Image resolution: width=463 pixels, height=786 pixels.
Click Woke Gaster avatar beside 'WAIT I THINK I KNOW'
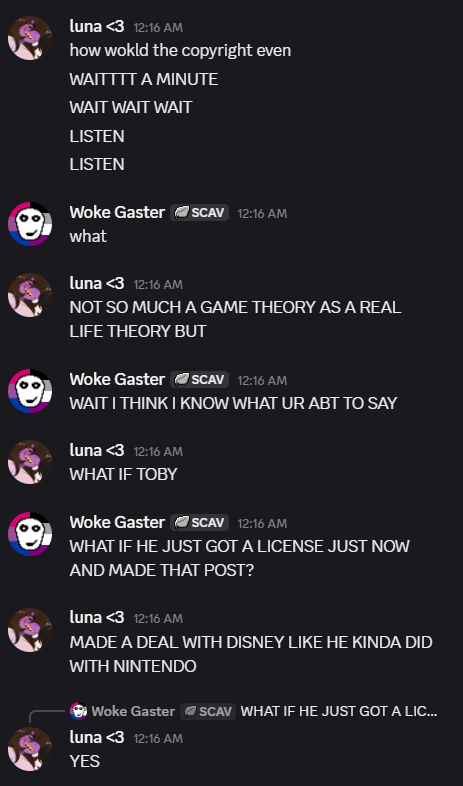pyautogui.click(x=30, y=390)
